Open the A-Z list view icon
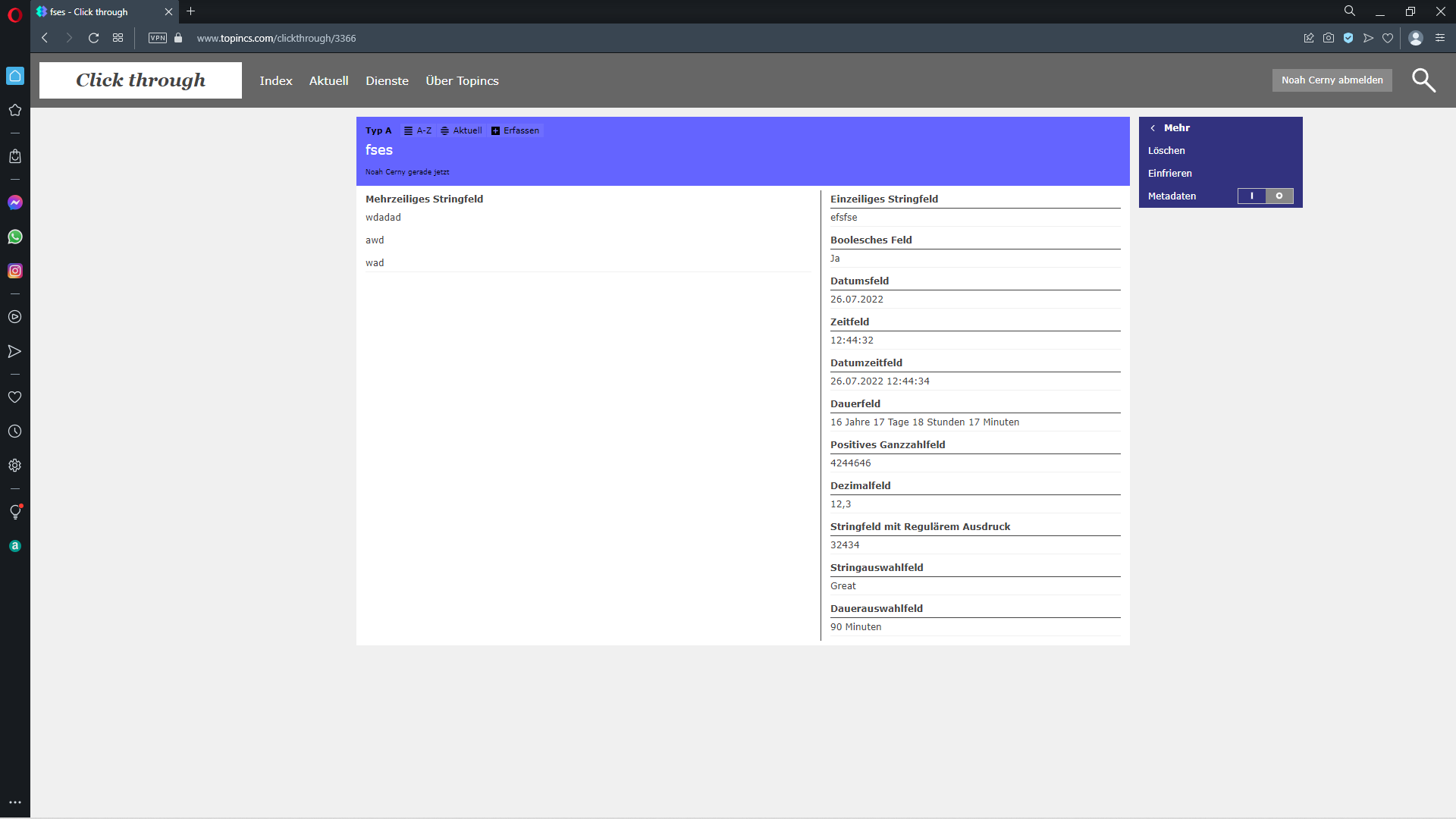 click(x=409, y=130)
